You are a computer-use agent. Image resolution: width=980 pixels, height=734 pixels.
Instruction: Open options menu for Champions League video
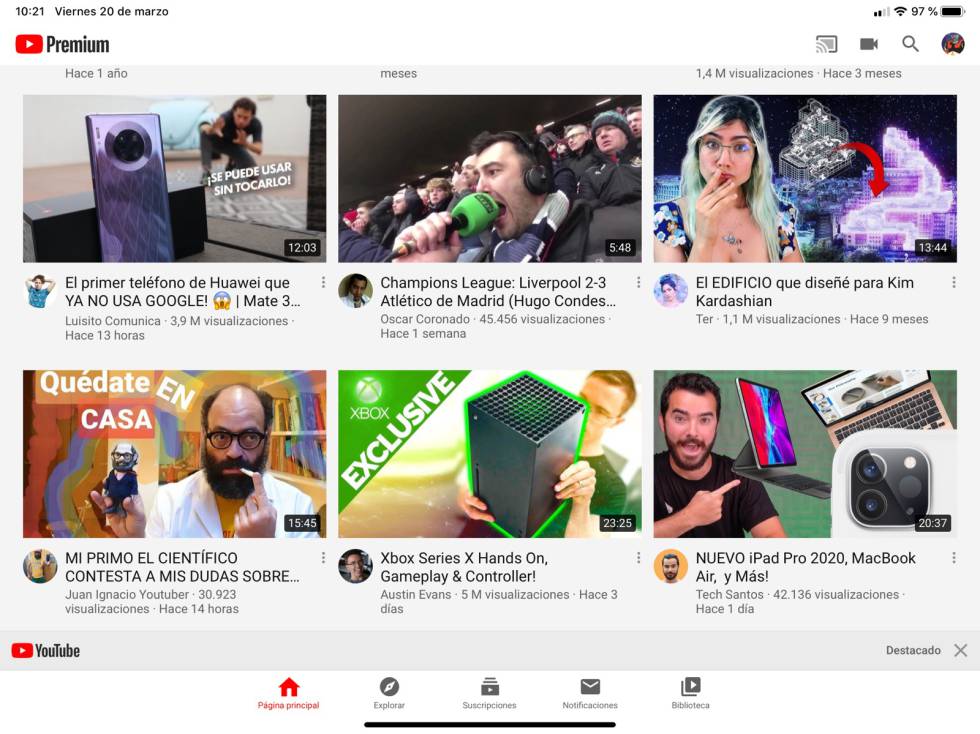pos(638,283)
